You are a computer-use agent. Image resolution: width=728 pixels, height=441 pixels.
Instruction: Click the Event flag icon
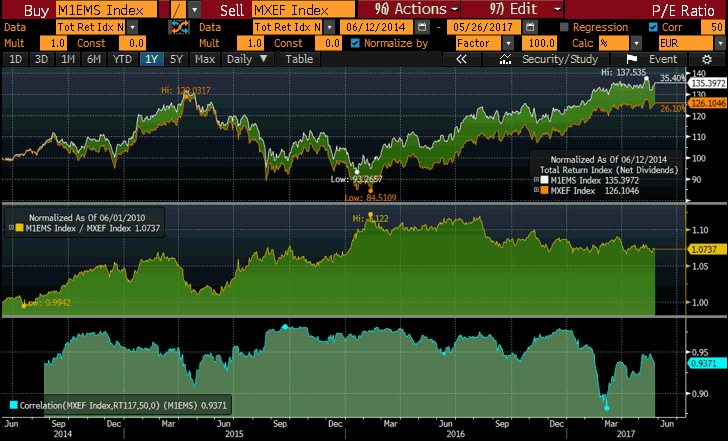[x=632, y=60]
